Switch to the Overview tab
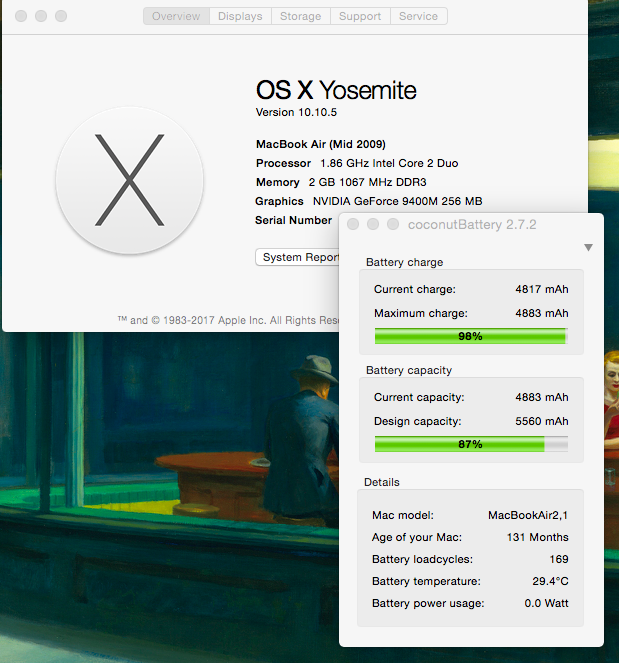Image resolution: width=619 pixels, height=663 pixels. pos(176,16)
